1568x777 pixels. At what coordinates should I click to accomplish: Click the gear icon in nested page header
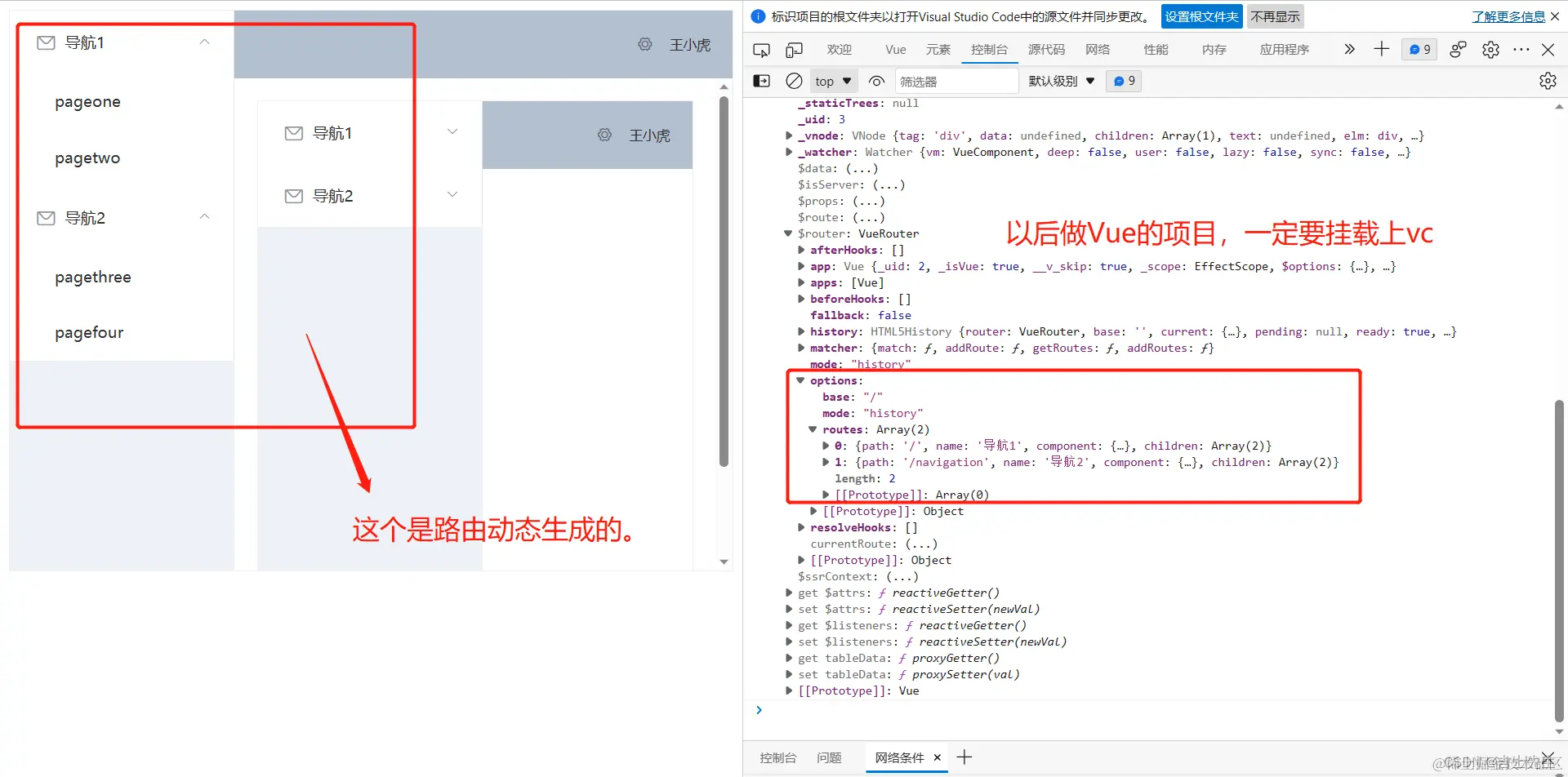click(604, 135)
